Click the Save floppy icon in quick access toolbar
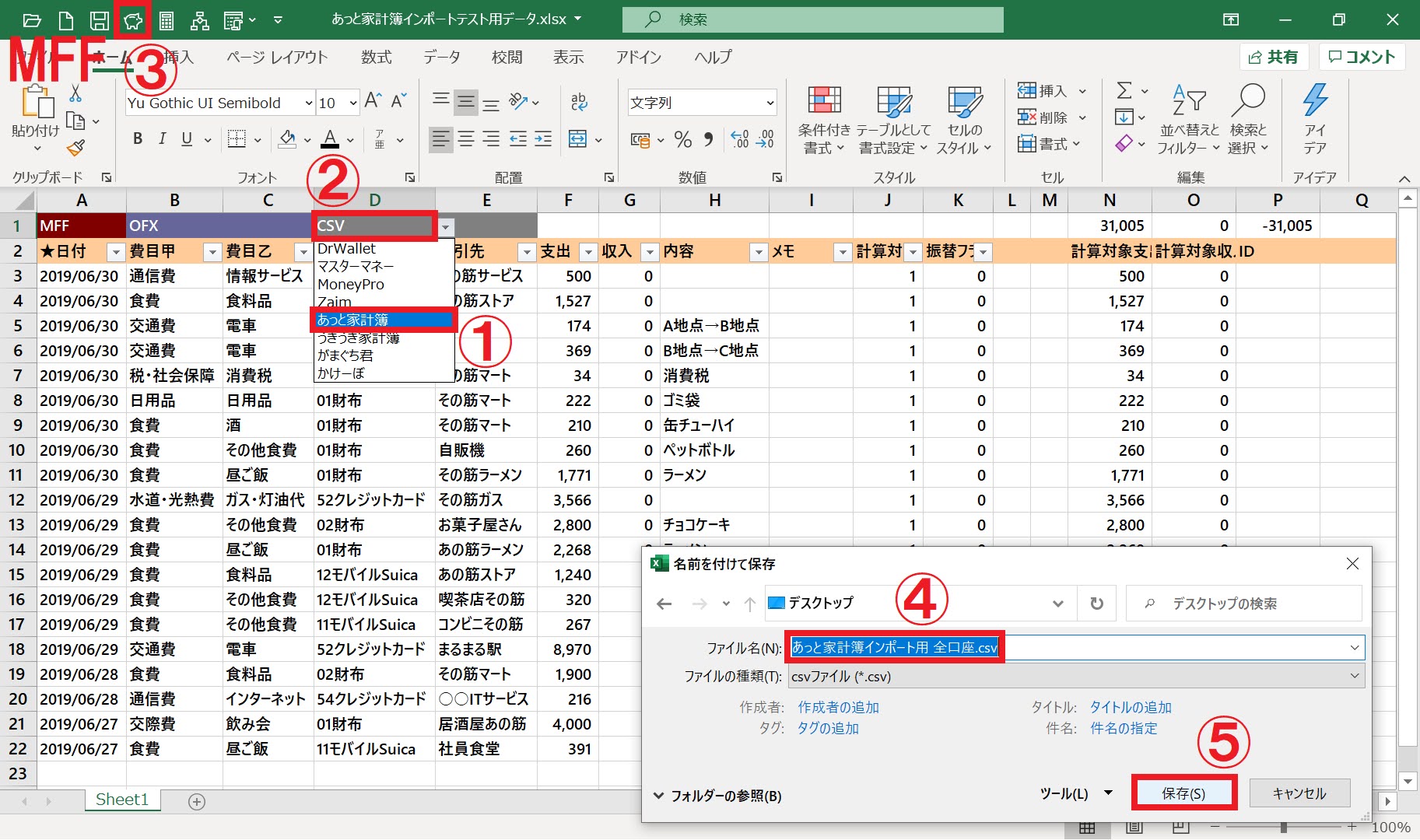 (99, 19)
